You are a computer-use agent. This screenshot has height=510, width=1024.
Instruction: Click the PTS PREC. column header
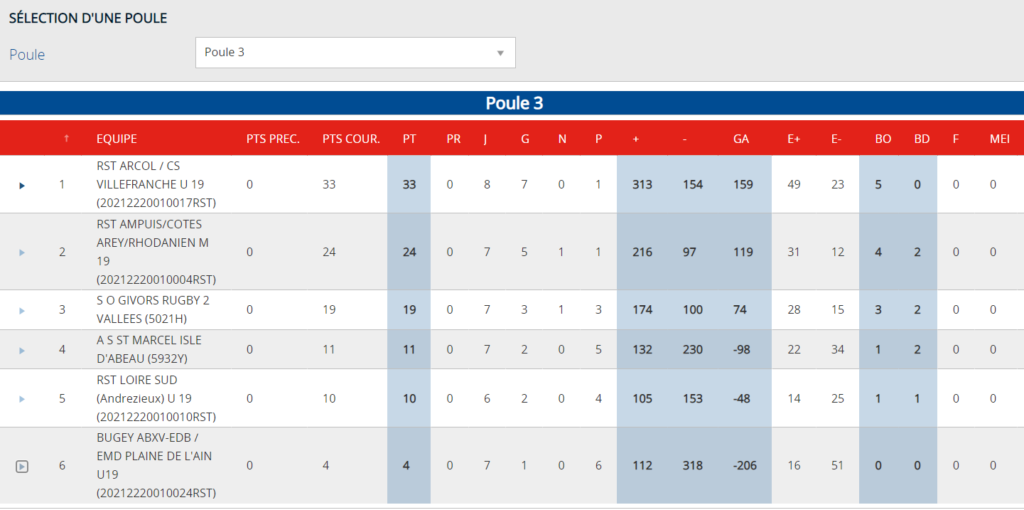(x=273, y=139)
